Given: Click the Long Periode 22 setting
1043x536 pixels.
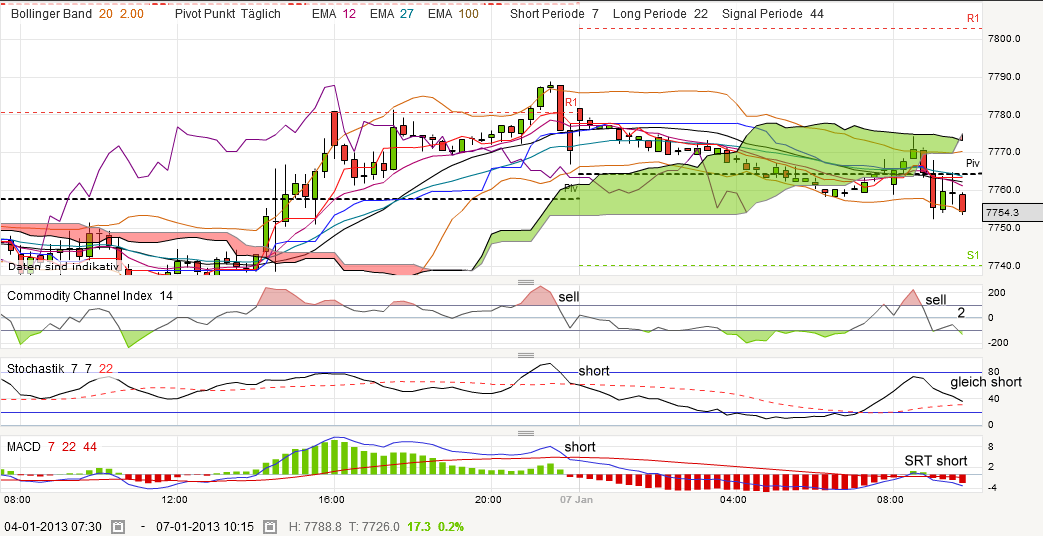Looking at the screenshot, I should [661, 13].
